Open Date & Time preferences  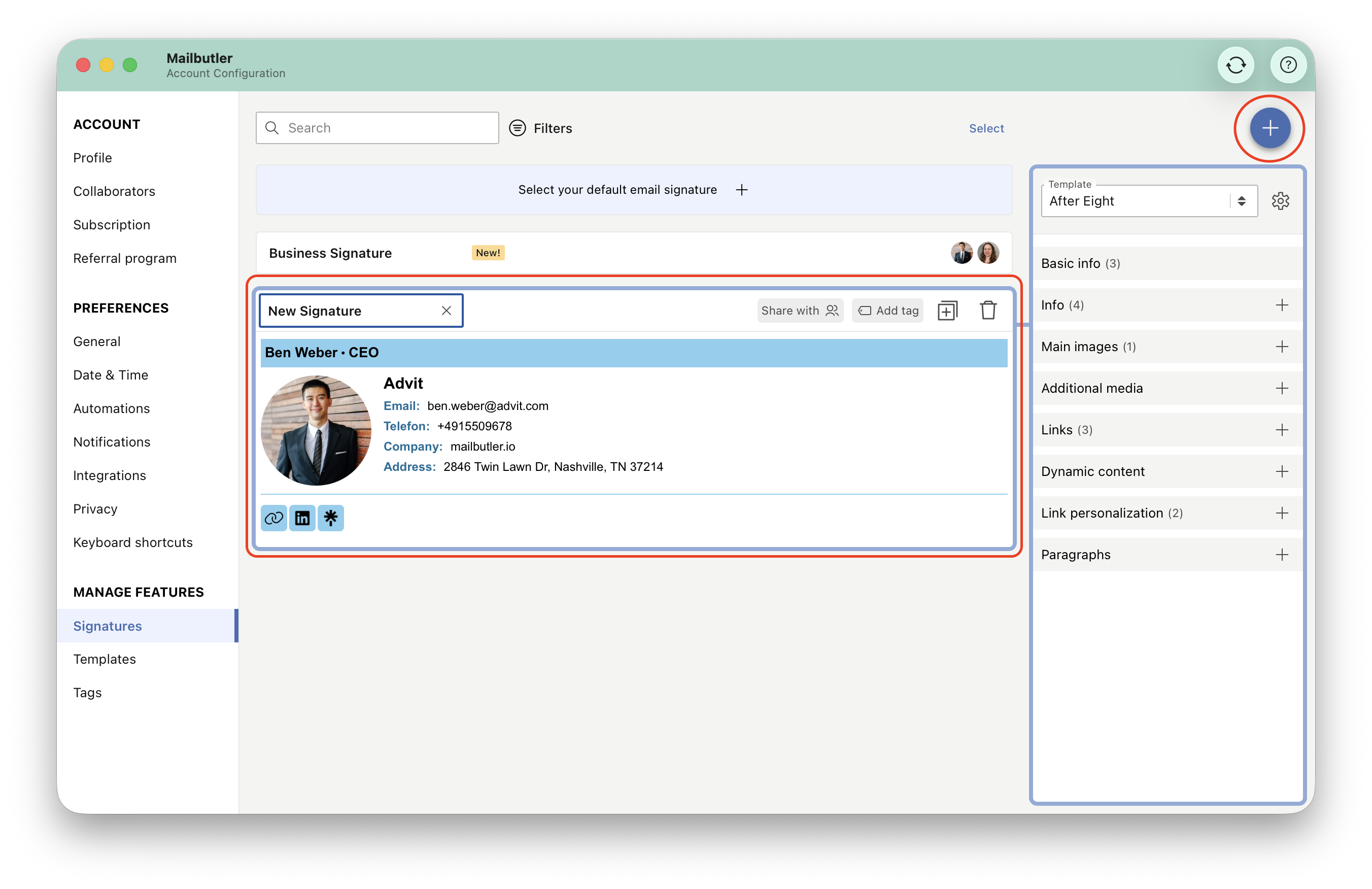tap(111, 375)
